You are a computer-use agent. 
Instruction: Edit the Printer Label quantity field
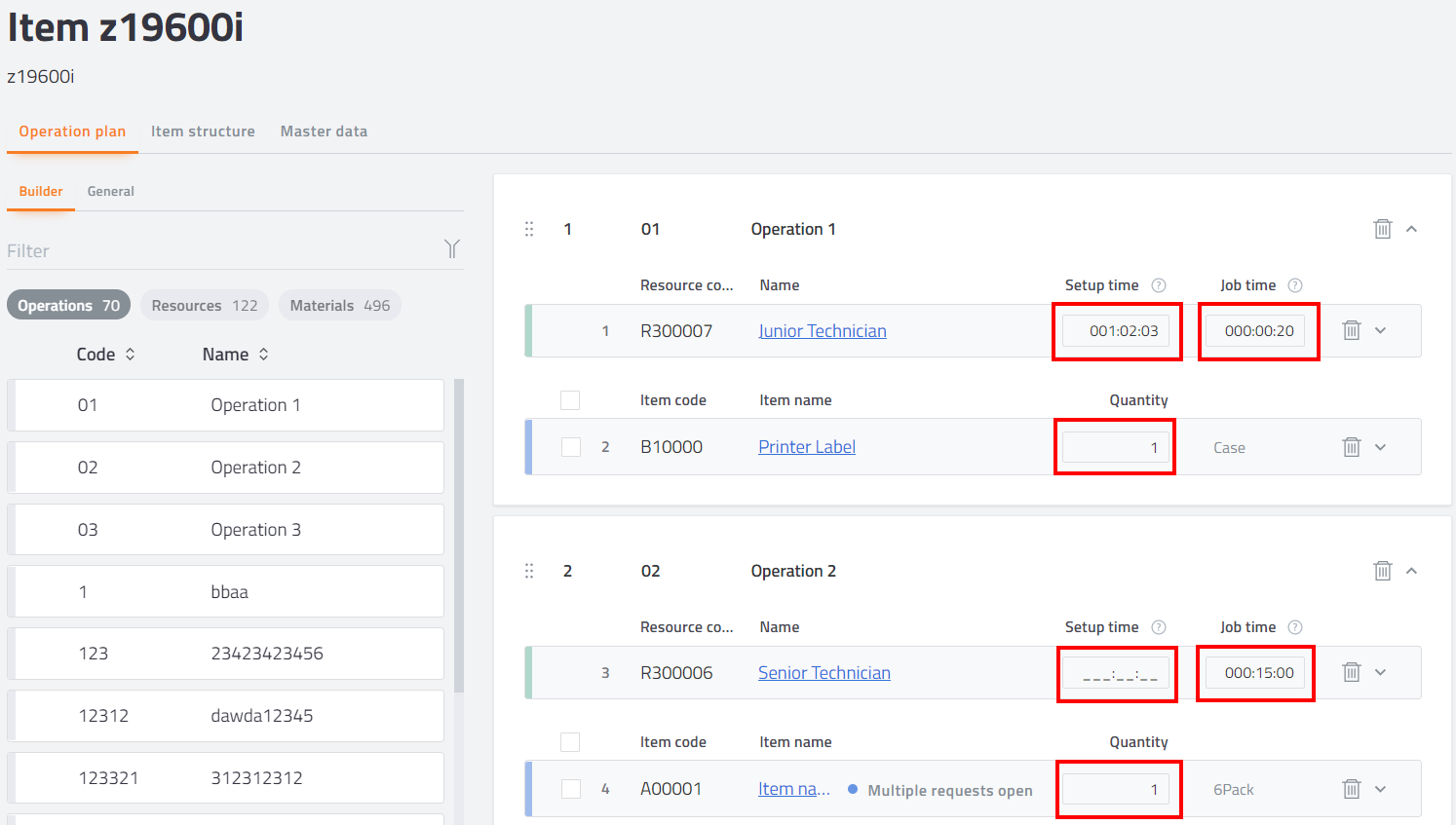[x=1116, y=447]
